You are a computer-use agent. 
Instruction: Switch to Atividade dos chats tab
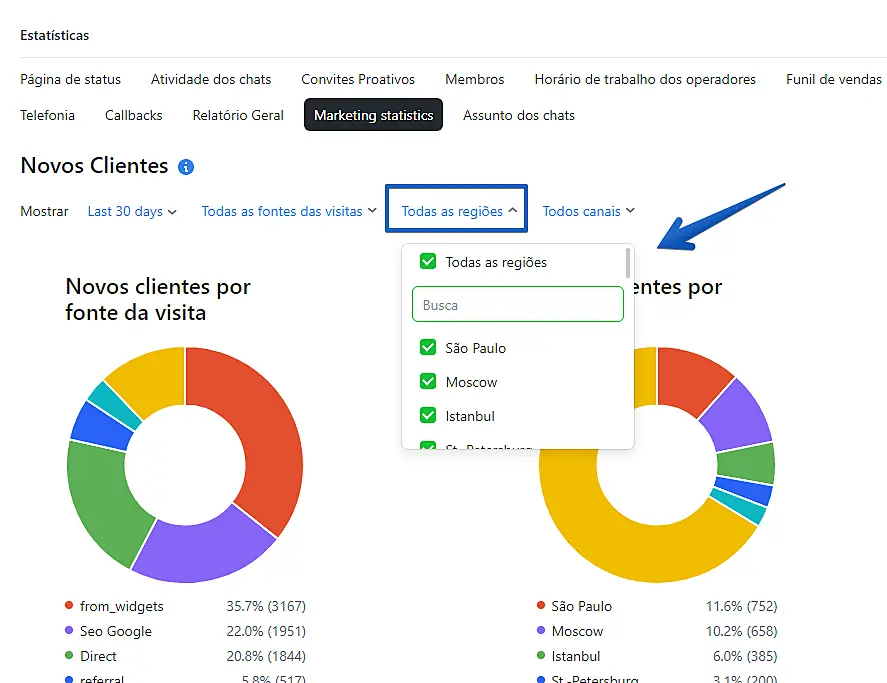click(211, 79)
